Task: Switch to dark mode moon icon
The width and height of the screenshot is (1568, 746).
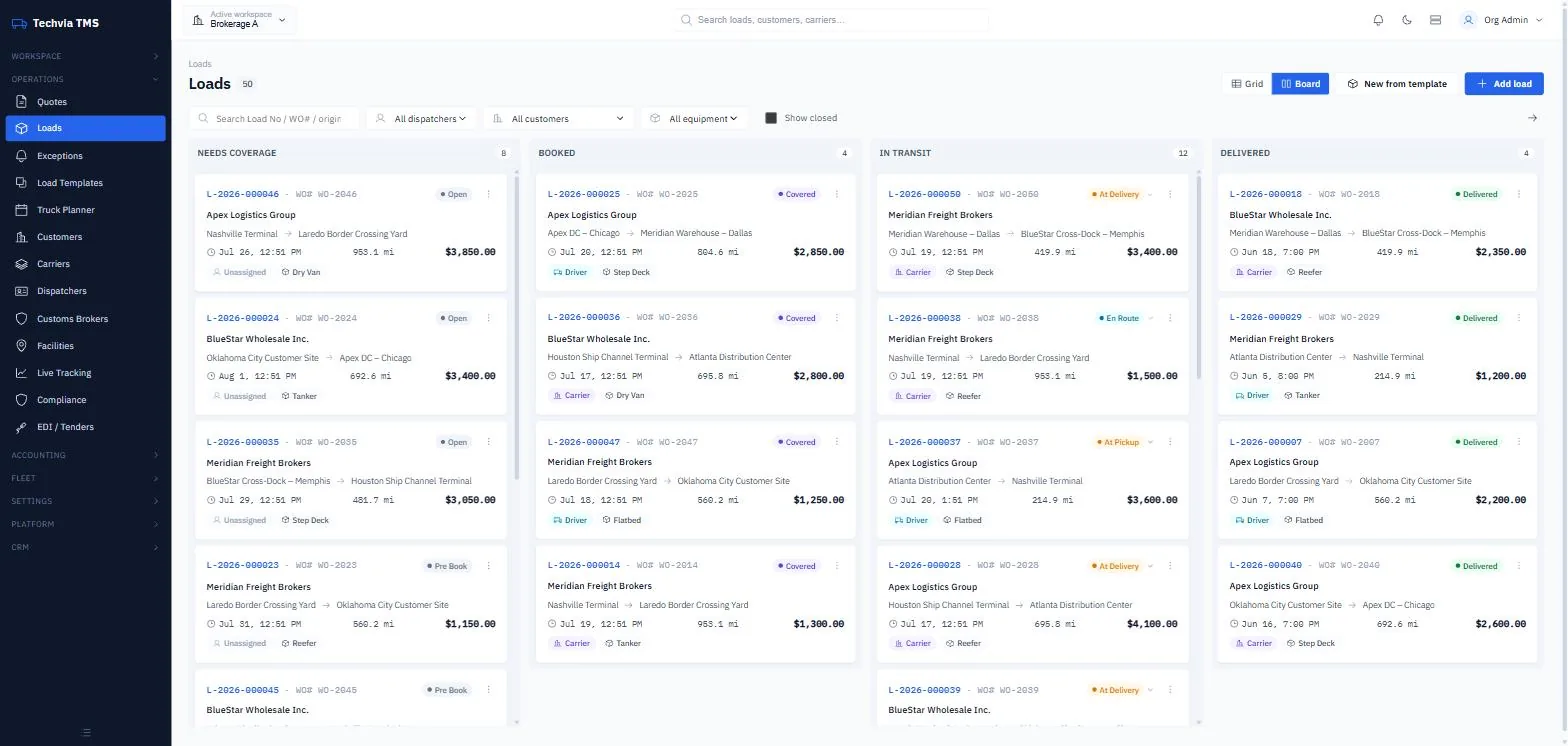Action: [x=1407, y=20]
